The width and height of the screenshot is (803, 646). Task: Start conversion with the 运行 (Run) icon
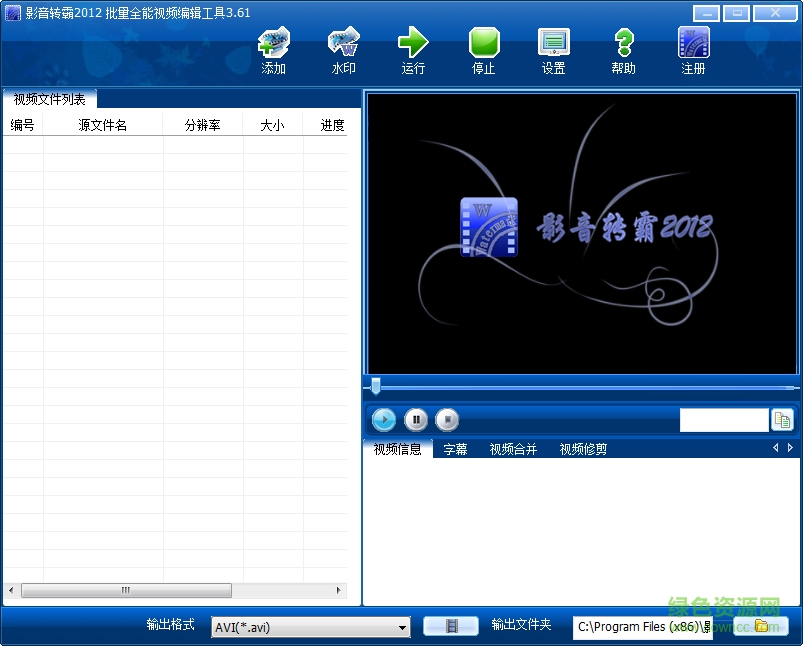[x=413, y=44]
